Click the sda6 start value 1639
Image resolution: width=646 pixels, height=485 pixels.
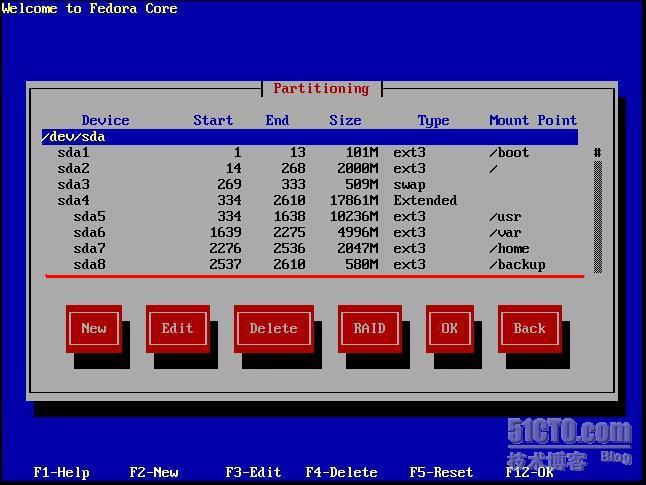pyautogui.click(x=225, y=233)
